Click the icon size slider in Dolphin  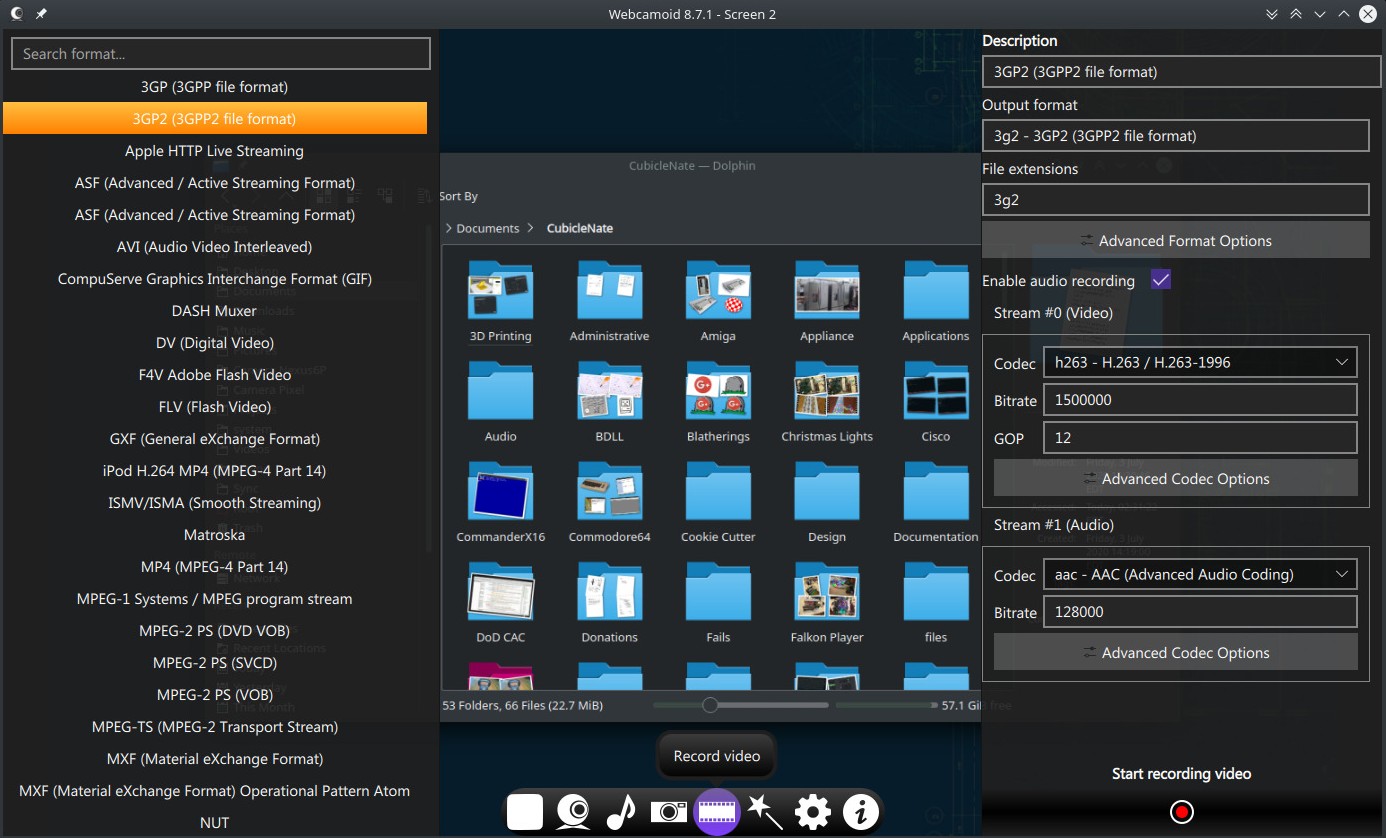pos(711,704)
